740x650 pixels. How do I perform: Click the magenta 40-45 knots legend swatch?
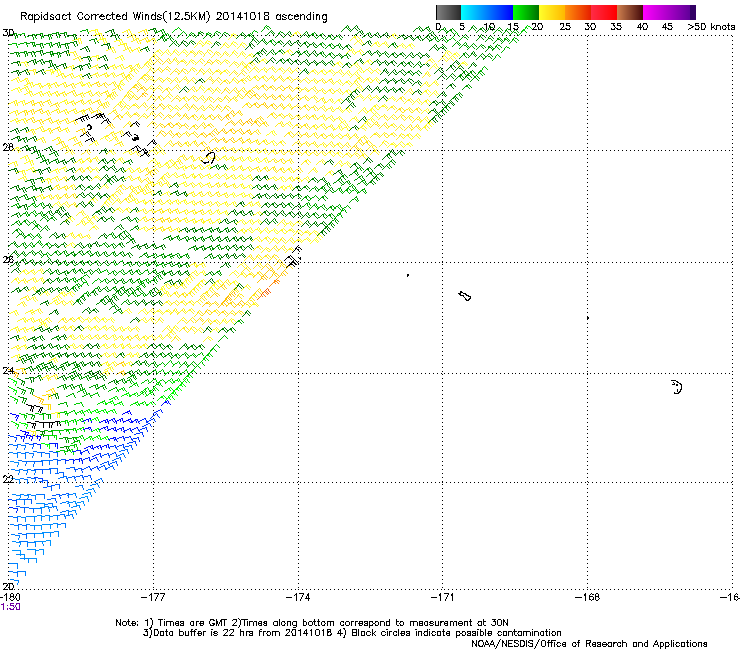pyautogui.click(x=656, y=12)
